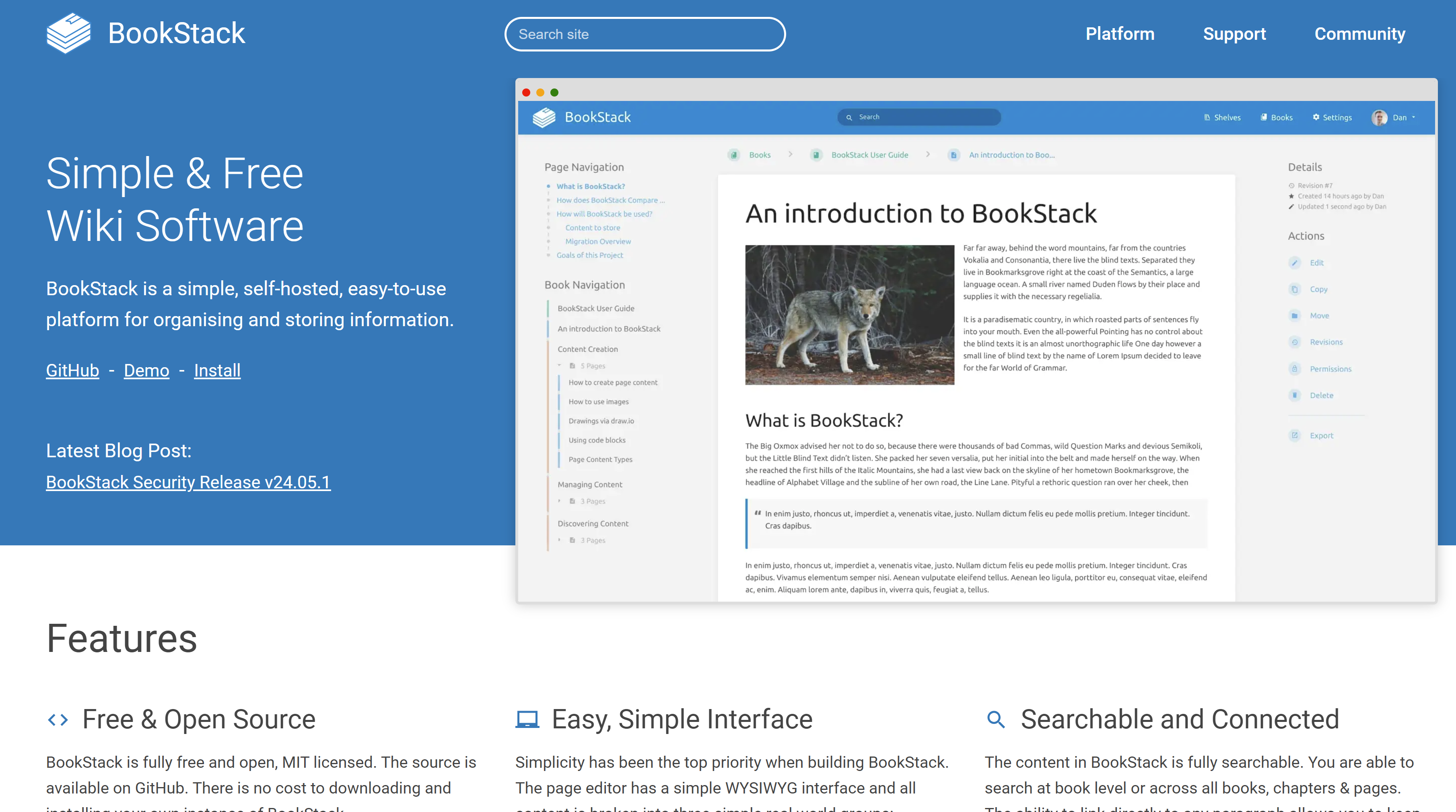The image size is (1456, 812).
Task: Click the Edit pencil icon under Actions
Action: (x=1294, y=263)
